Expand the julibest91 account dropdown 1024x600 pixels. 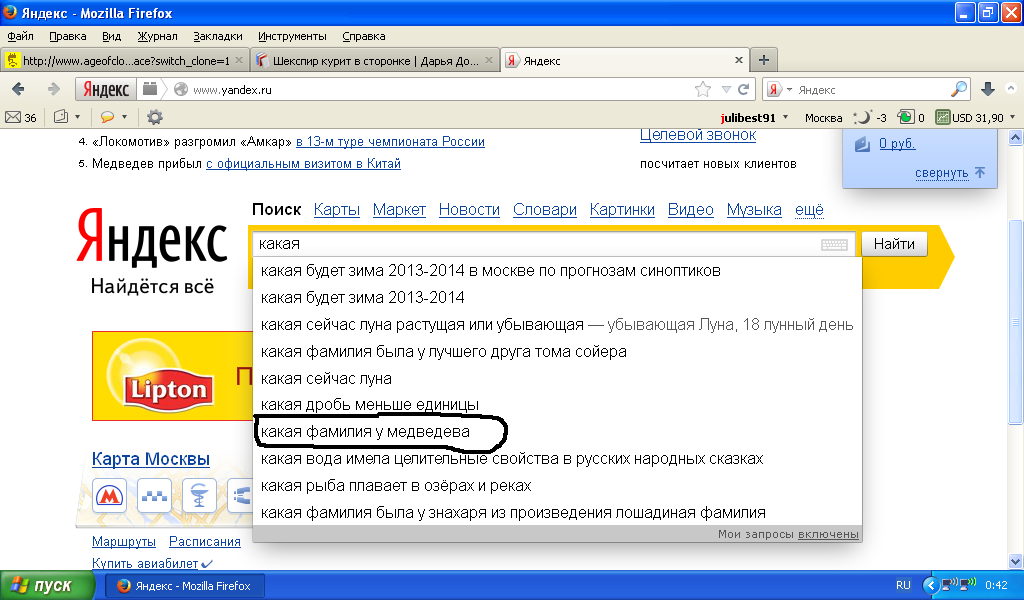(786, 118)
